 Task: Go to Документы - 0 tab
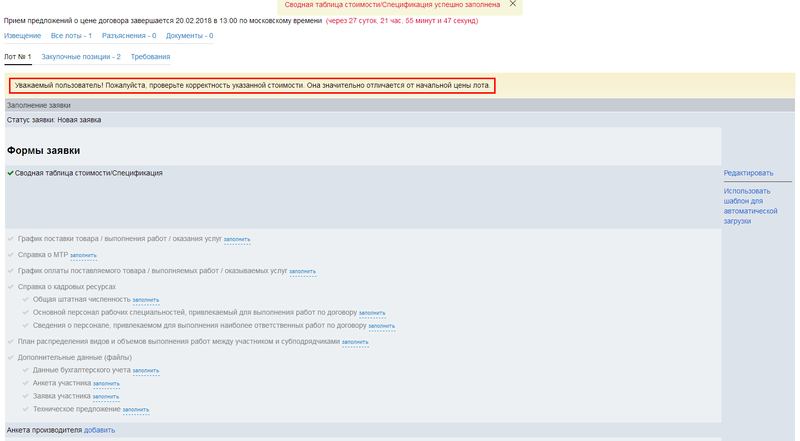point(189,36)
